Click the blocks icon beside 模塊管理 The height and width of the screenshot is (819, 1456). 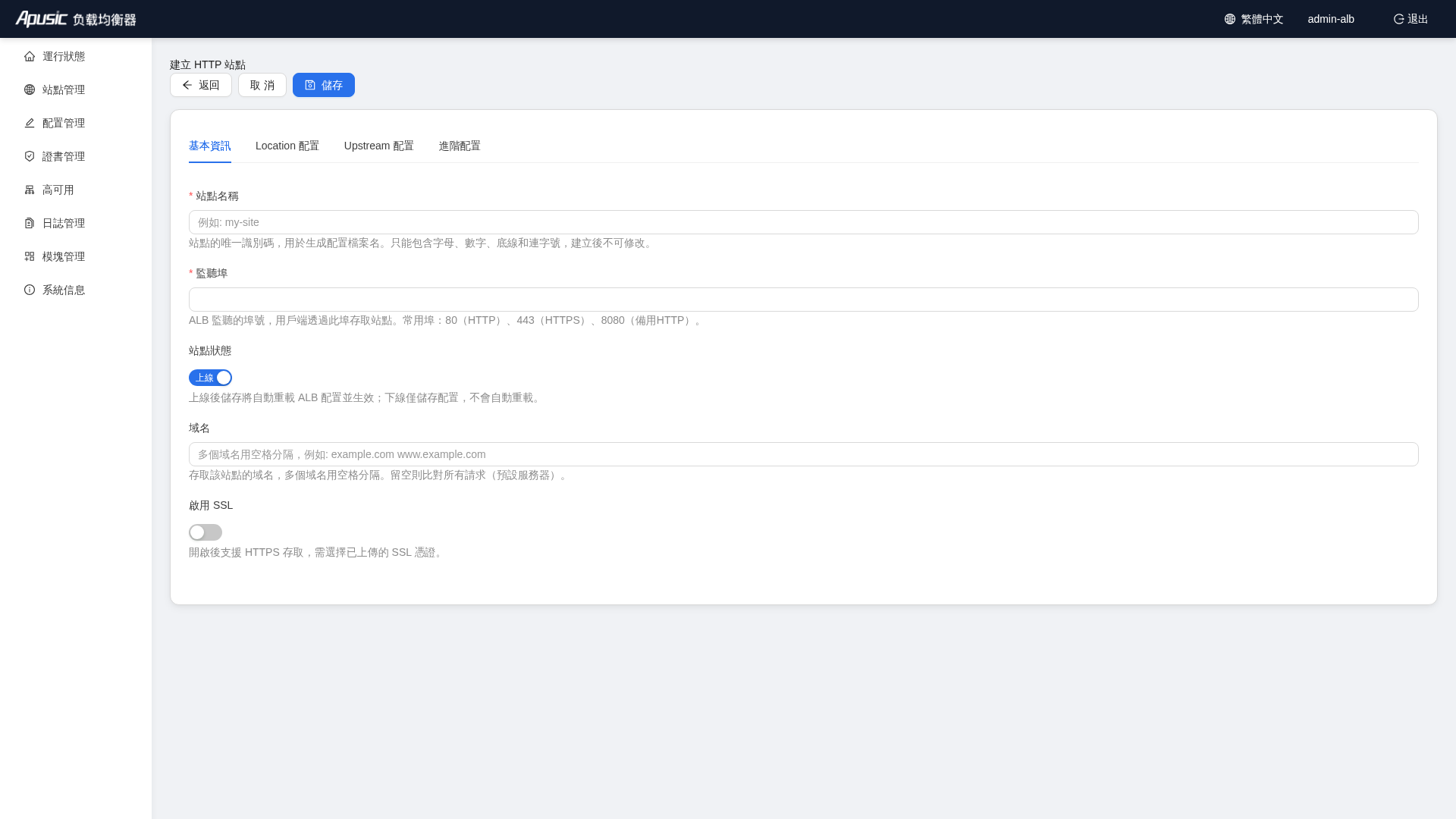(30, 256)
